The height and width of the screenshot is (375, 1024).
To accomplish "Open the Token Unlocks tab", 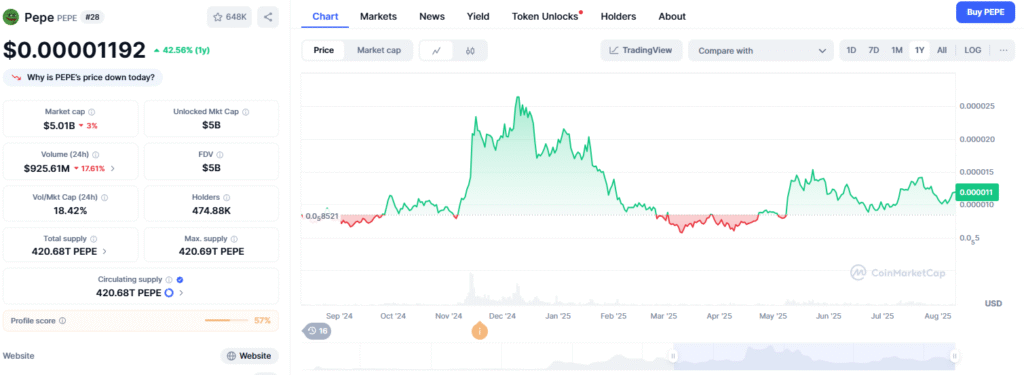I will [x=547, y=16].
